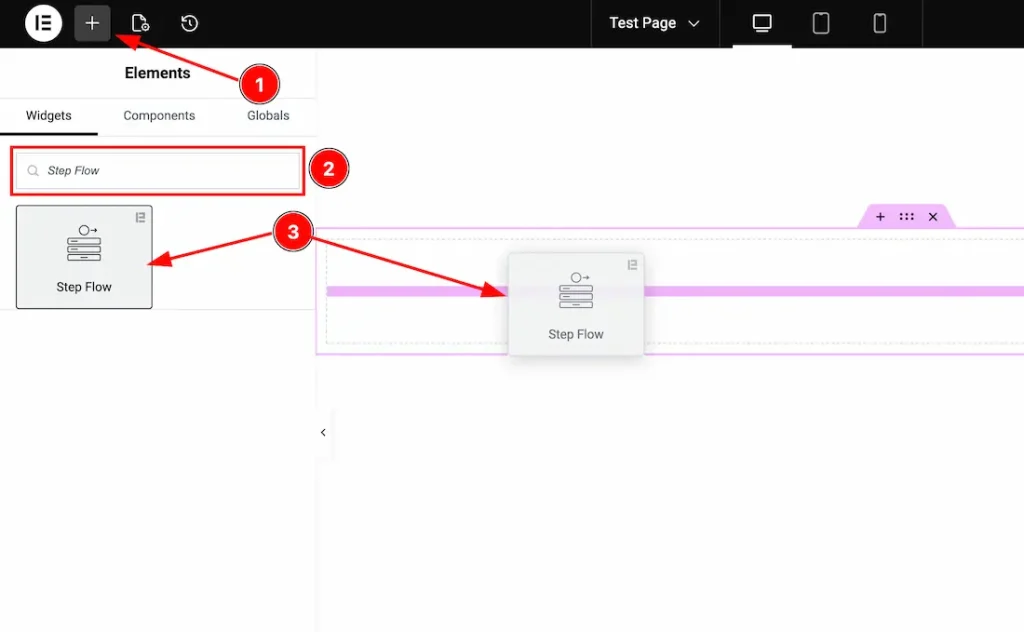
Task: Click the Step Flow search input field
Action: point(157,170)
